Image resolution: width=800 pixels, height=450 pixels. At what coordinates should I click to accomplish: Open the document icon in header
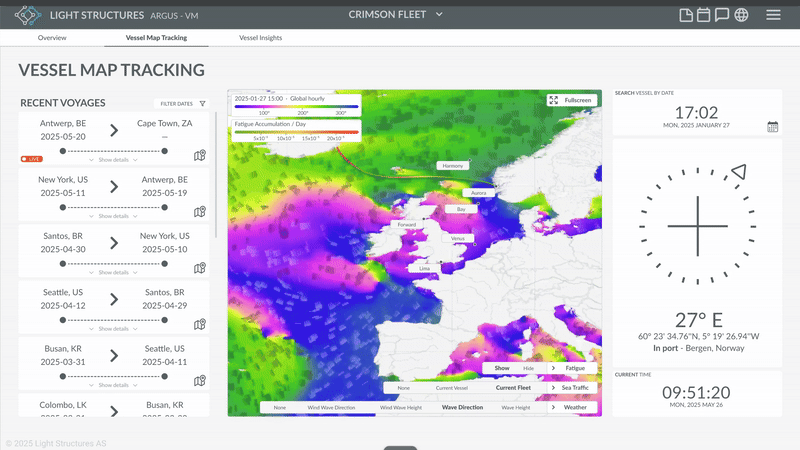(x=685, y=15)
